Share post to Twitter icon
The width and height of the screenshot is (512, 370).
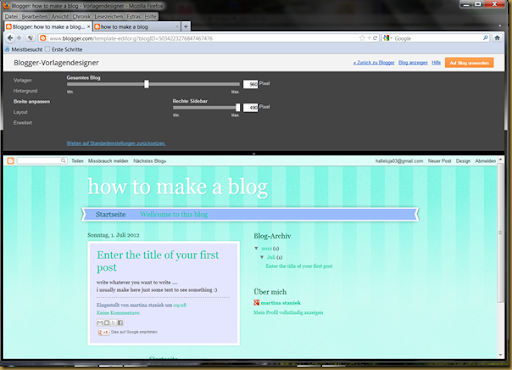click(x=113, y=323)
